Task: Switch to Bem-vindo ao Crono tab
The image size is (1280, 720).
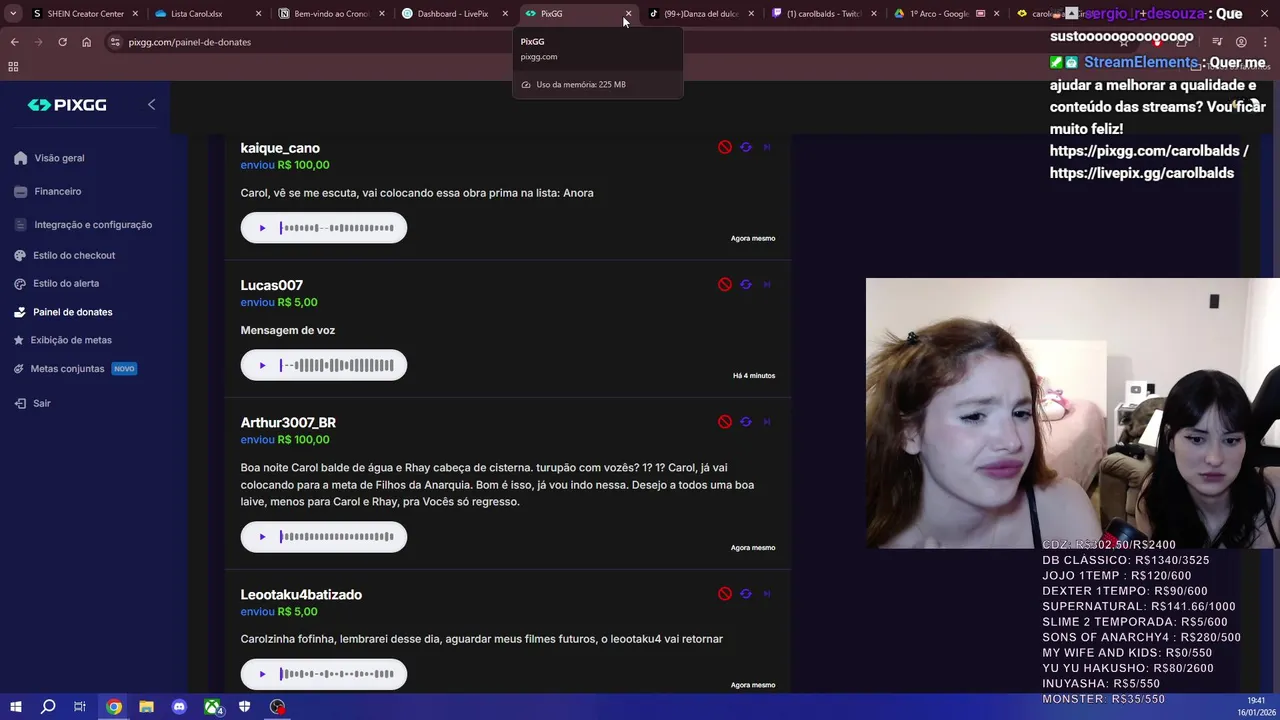Action: (x=331, y=14)
